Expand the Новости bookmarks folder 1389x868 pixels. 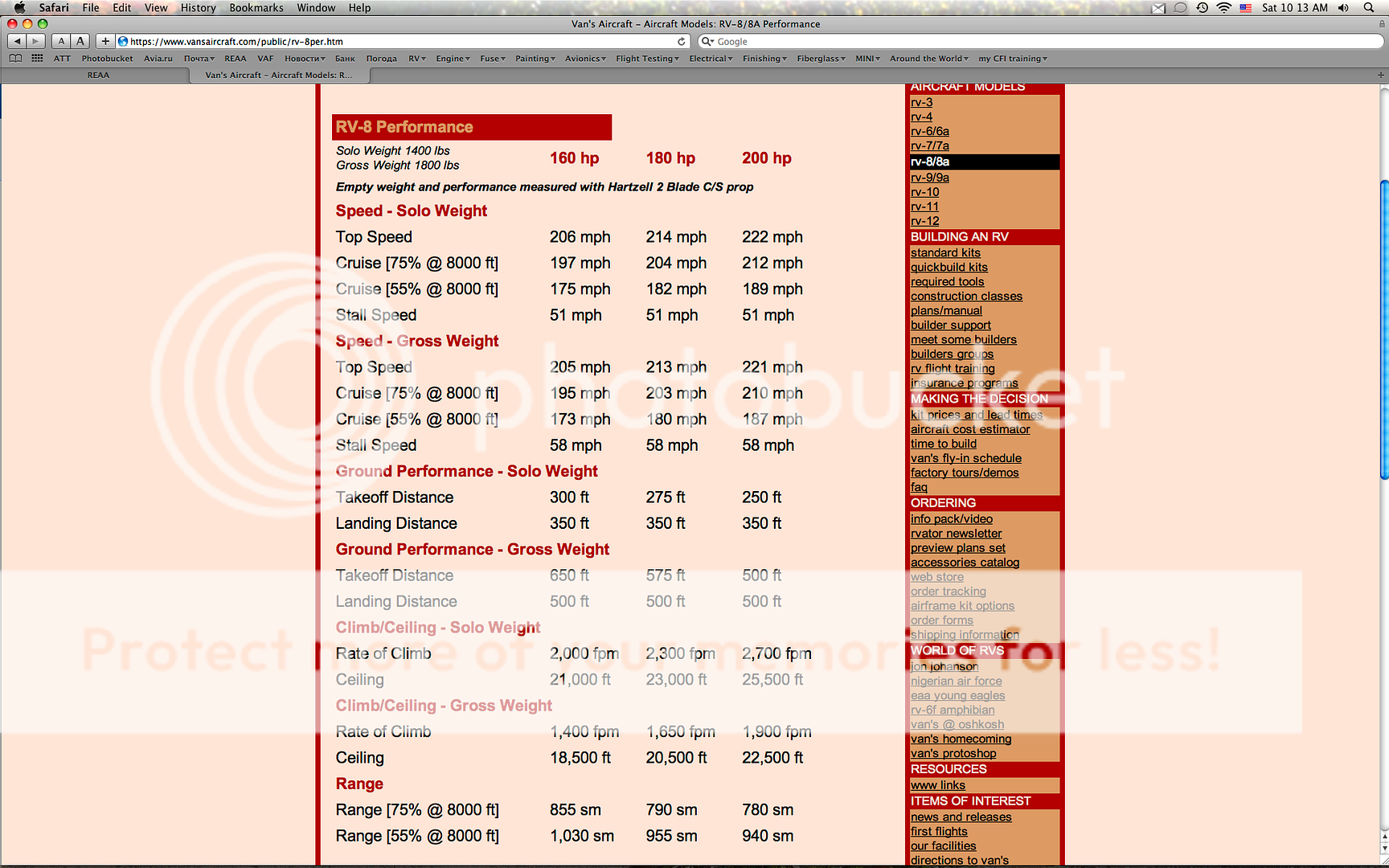(x=305, y=59)
